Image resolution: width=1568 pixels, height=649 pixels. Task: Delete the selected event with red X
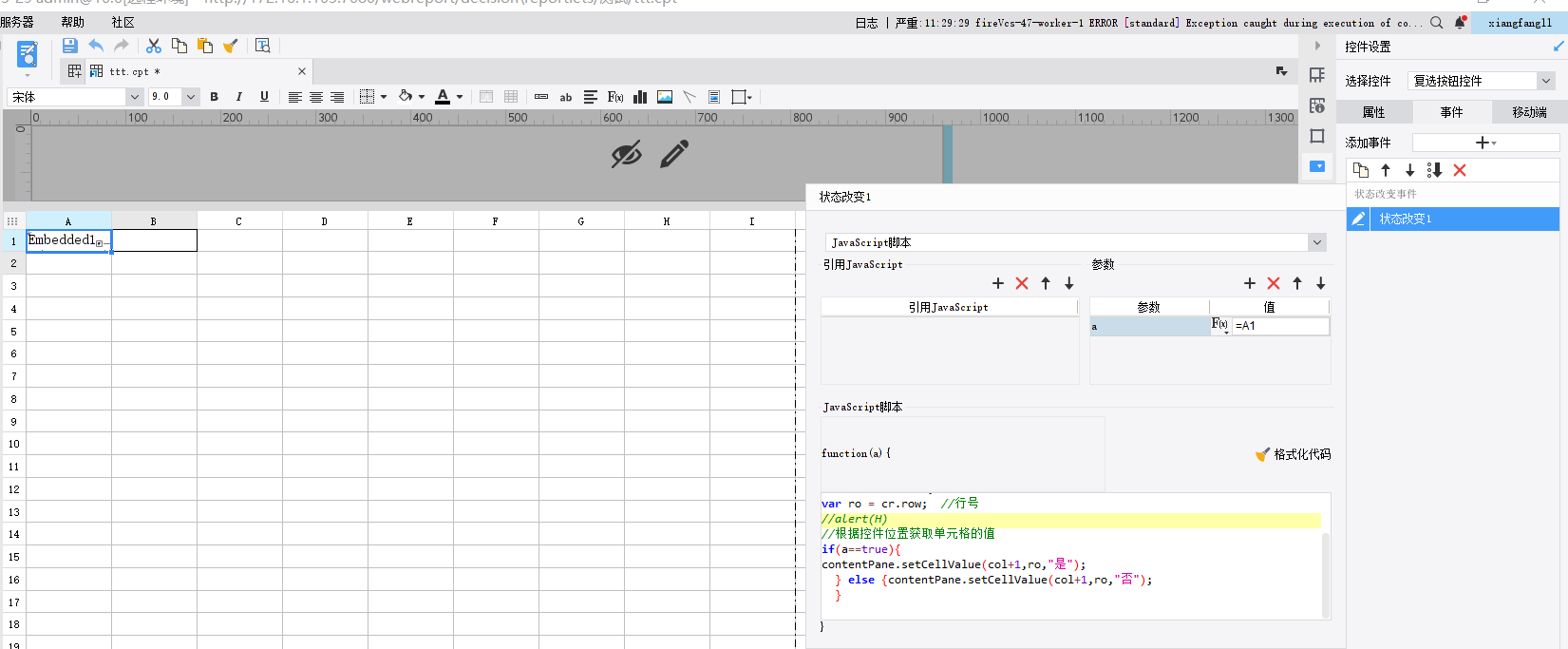point(1460,170)
